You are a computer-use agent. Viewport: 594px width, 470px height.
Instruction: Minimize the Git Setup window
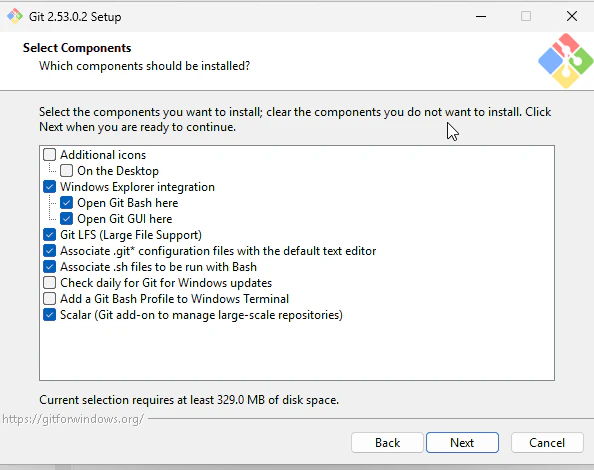click(481, 16)
